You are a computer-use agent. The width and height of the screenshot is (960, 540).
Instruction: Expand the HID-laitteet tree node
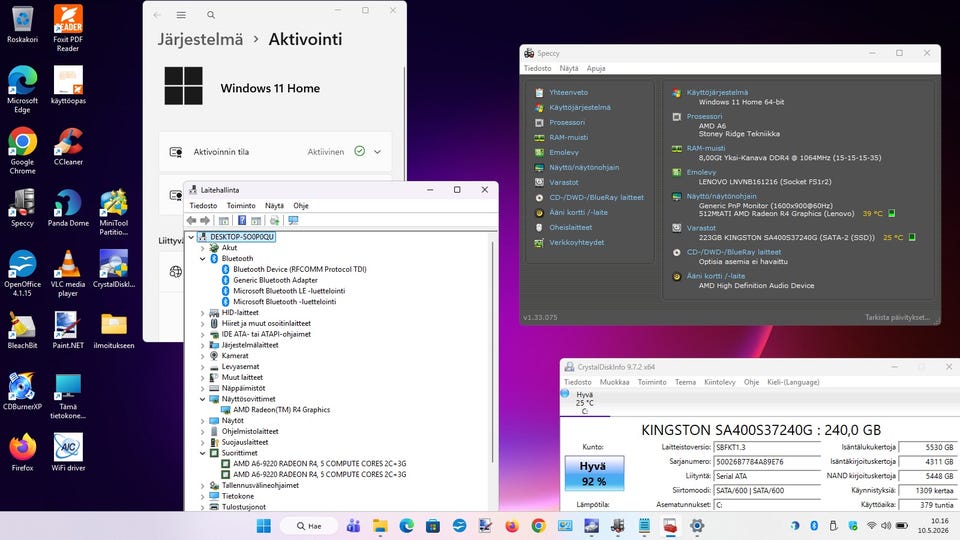203,313
